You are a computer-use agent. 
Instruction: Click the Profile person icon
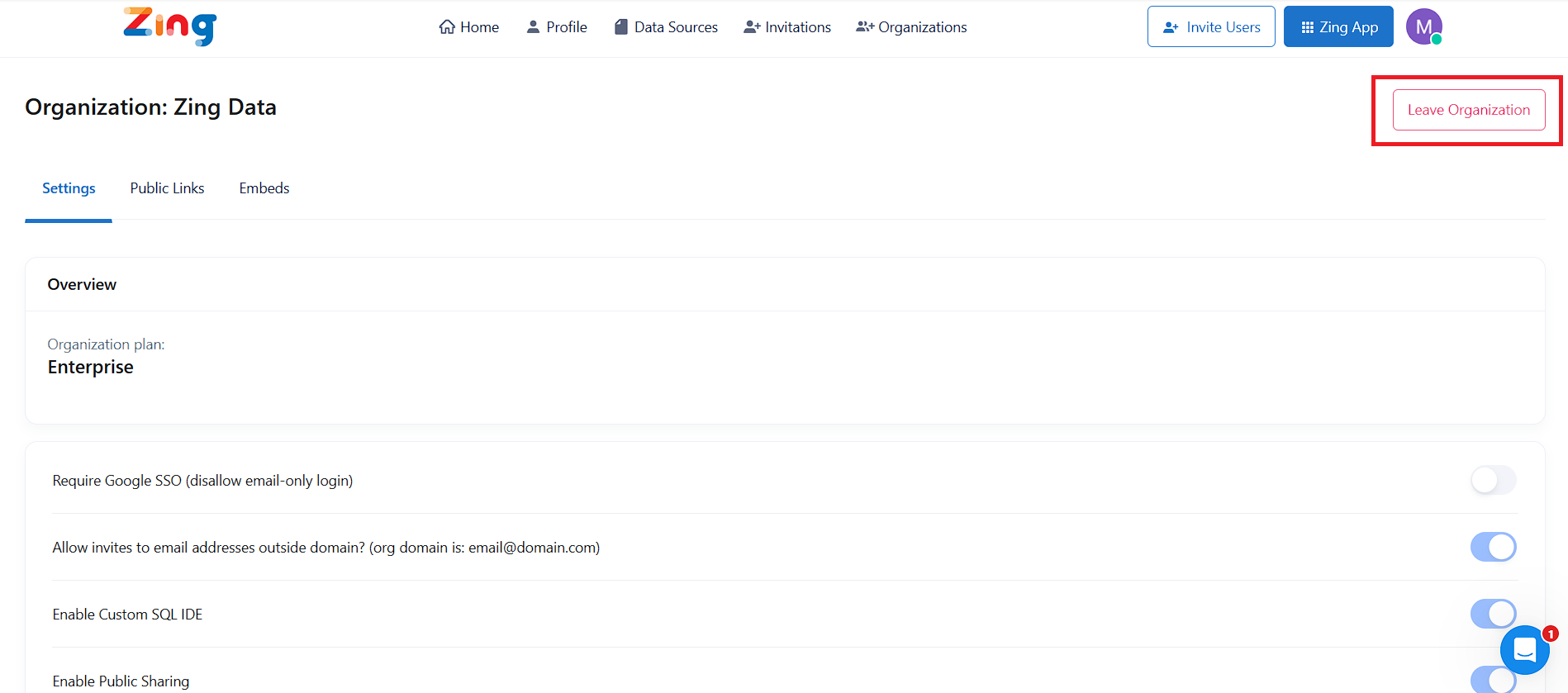point(533,27)
